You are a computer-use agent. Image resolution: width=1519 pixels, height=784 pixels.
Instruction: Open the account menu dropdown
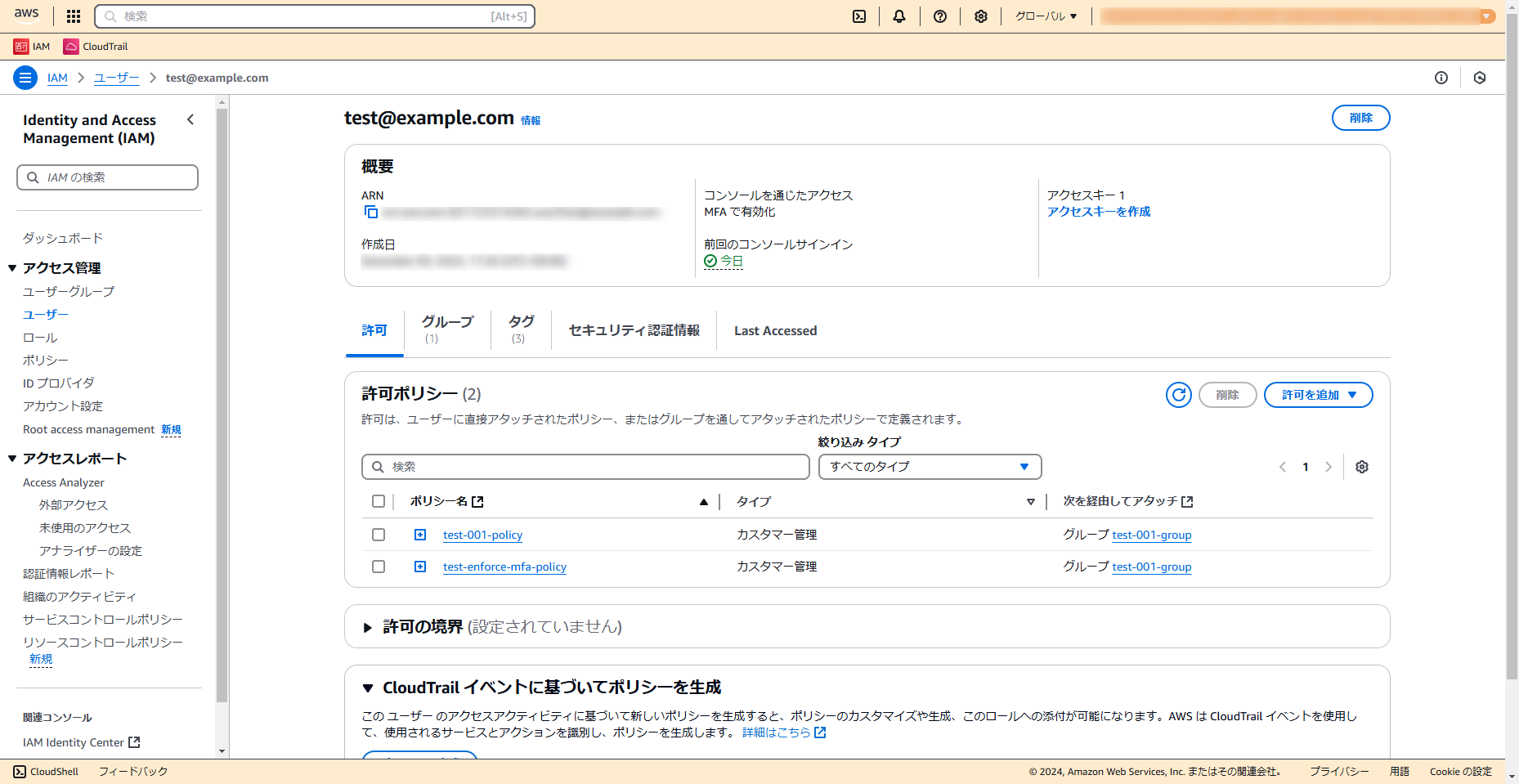coord(1297,16)
